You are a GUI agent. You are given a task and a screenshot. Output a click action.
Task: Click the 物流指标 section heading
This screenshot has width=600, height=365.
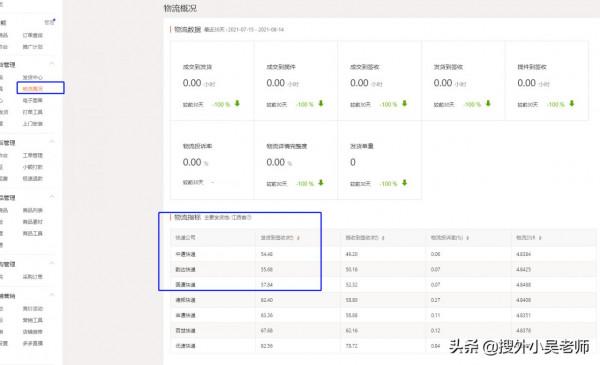(188, 217)
